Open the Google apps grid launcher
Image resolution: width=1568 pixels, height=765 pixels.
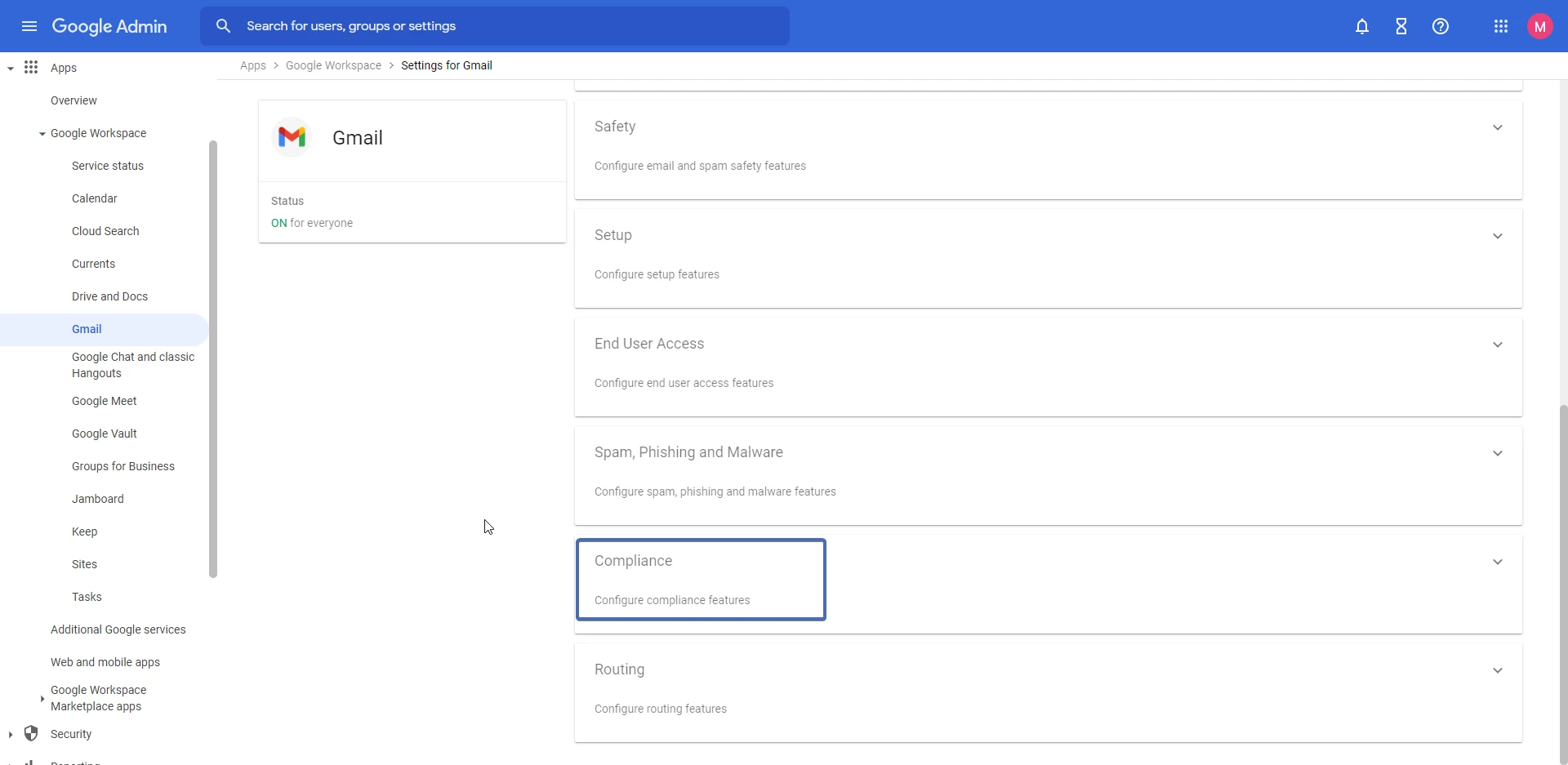click(x=1500, y=26)
